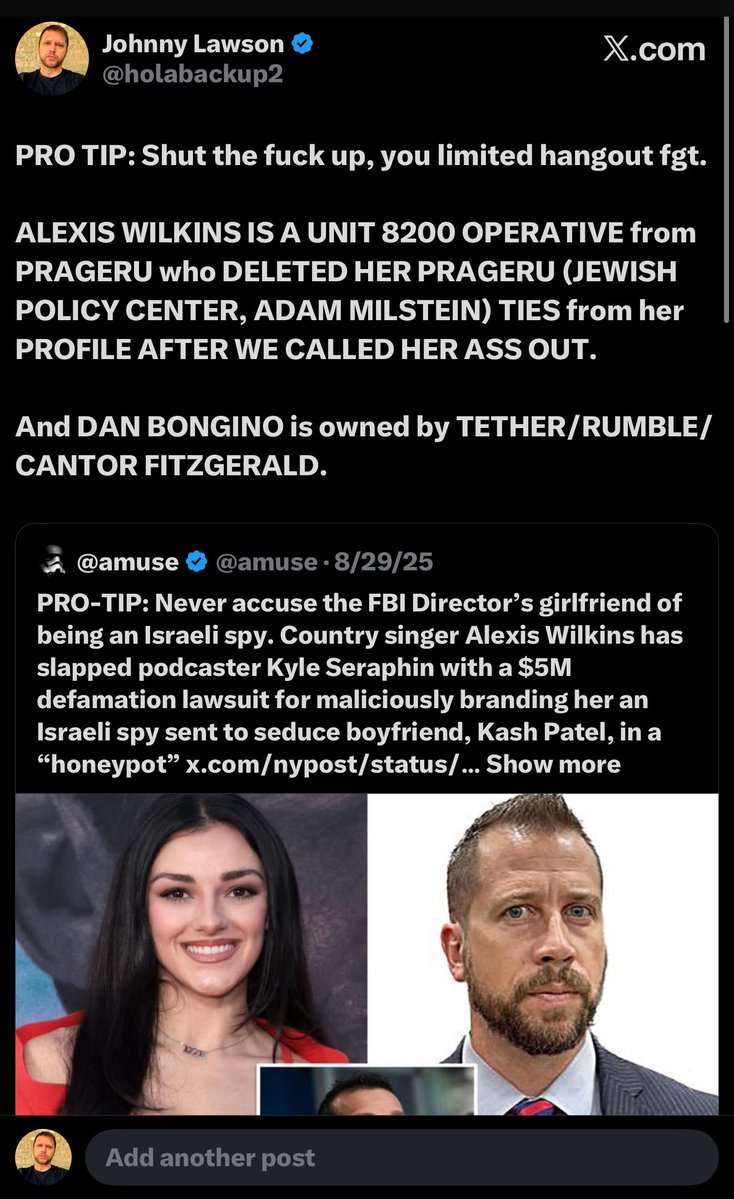Open the Johnny Lawson display name
Screen dimensions: 734x1199
click(x=193, y=44)
